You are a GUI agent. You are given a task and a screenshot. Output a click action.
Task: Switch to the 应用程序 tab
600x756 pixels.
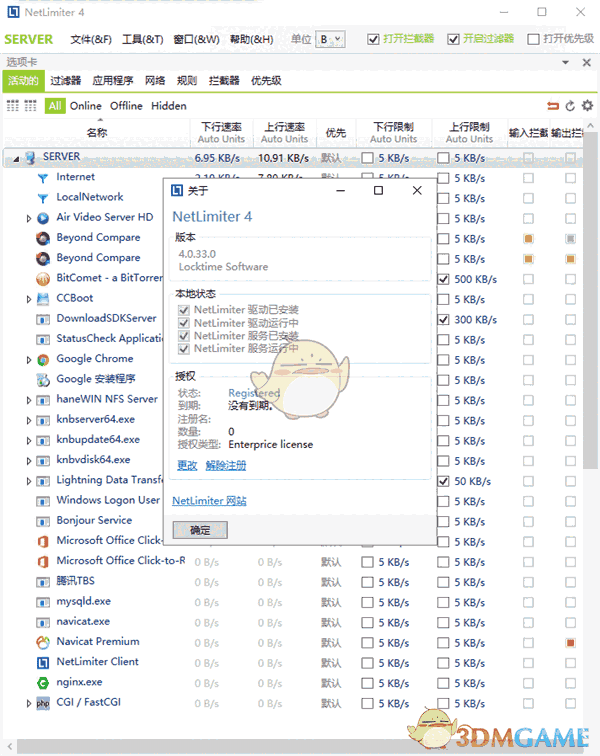coord(113,81)
